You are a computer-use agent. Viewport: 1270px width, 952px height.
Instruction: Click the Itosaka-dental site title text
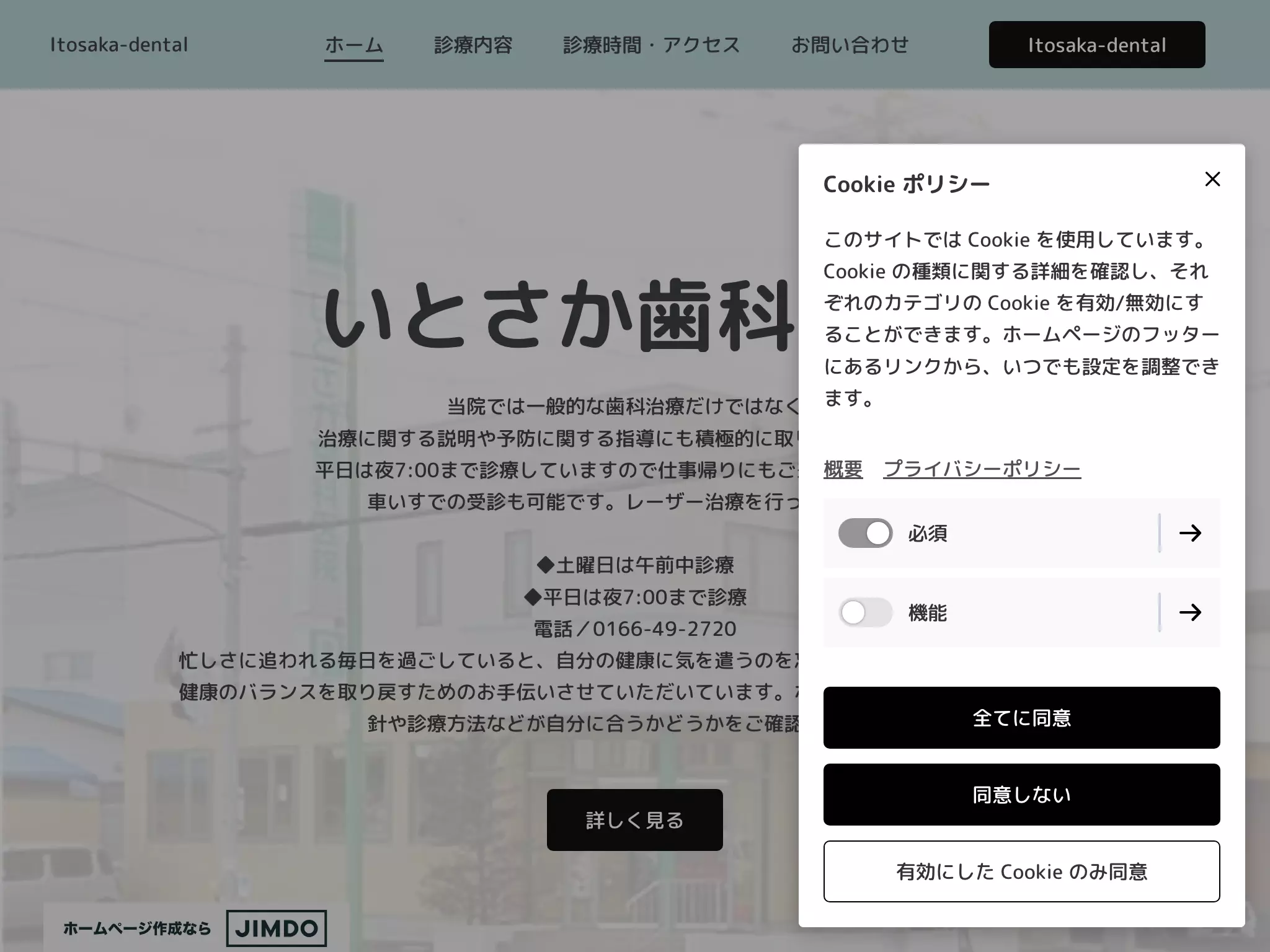click(x=118, y=45)
